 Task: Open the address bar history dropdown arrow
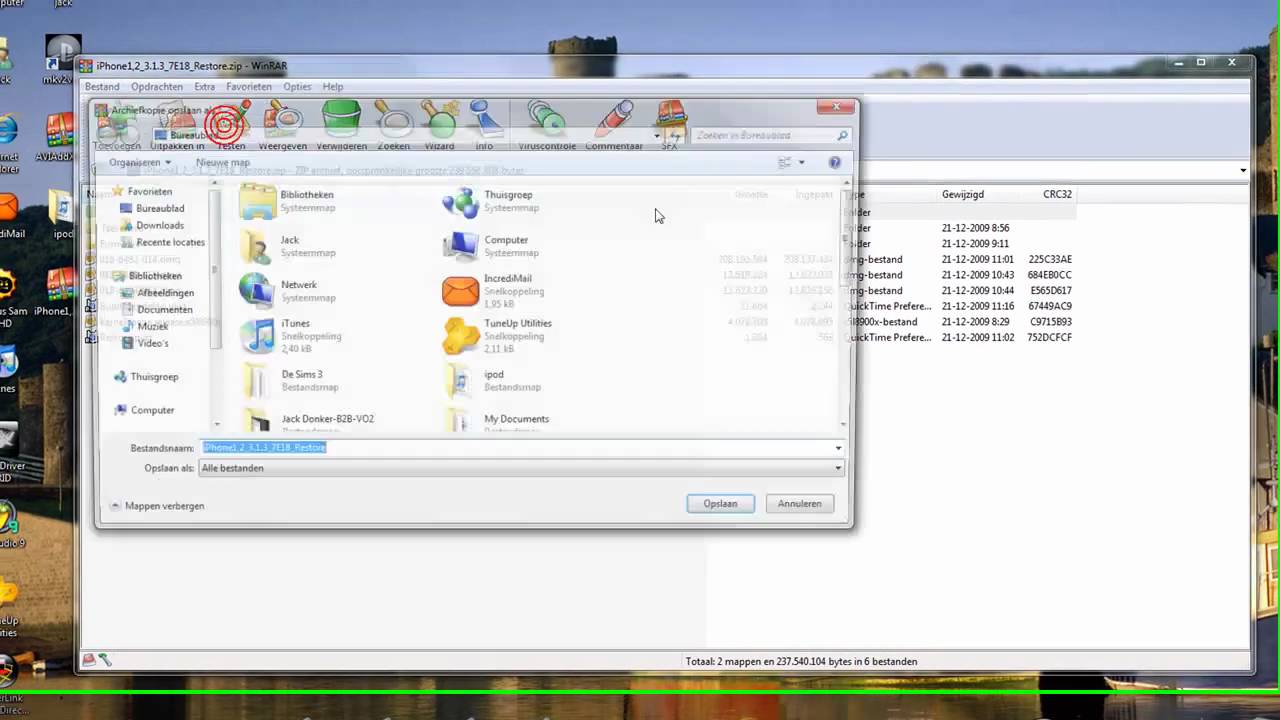657,135
